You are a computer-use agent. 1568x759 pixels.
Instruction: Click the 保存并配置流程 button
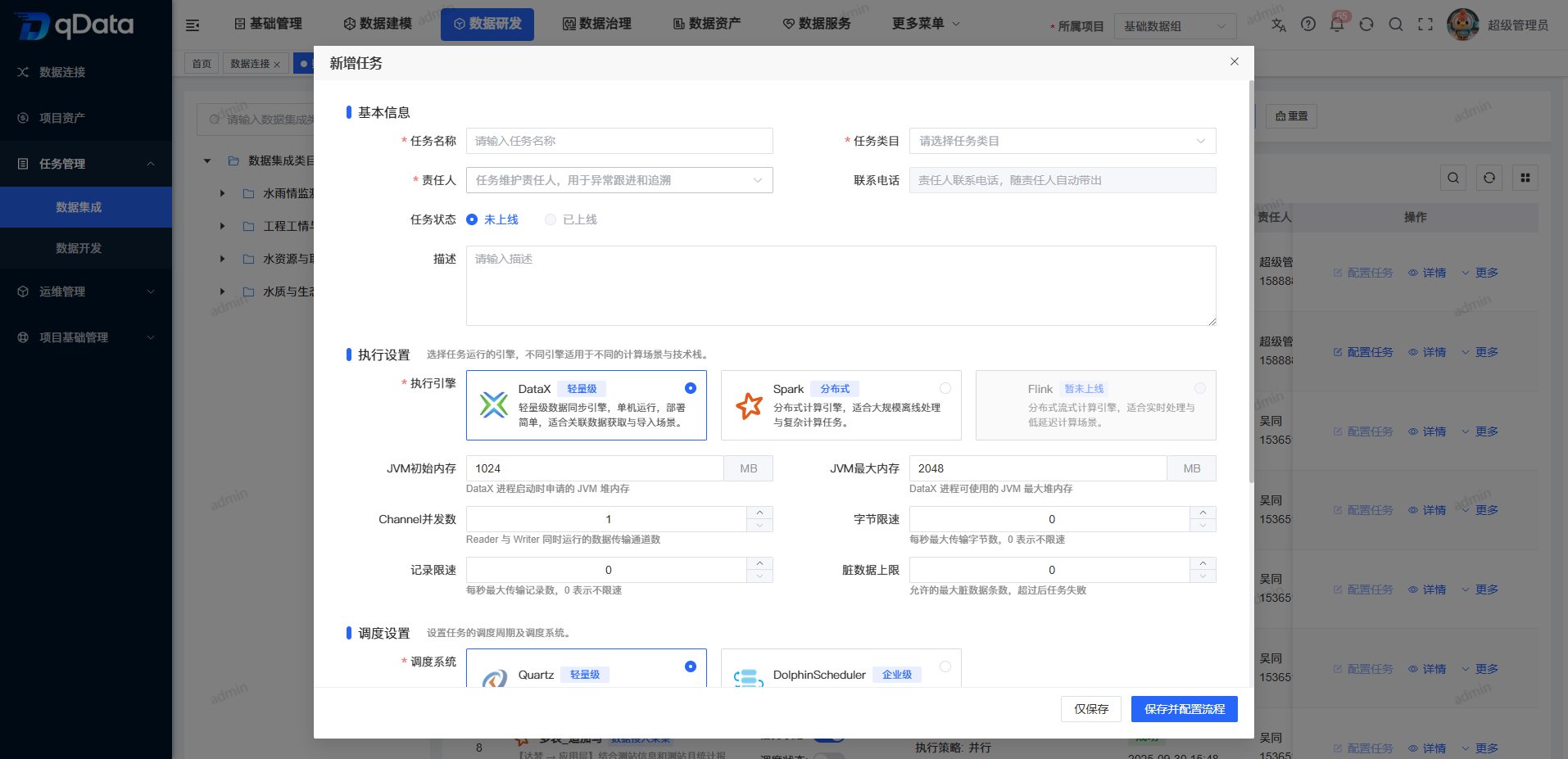coord(1185,709)
